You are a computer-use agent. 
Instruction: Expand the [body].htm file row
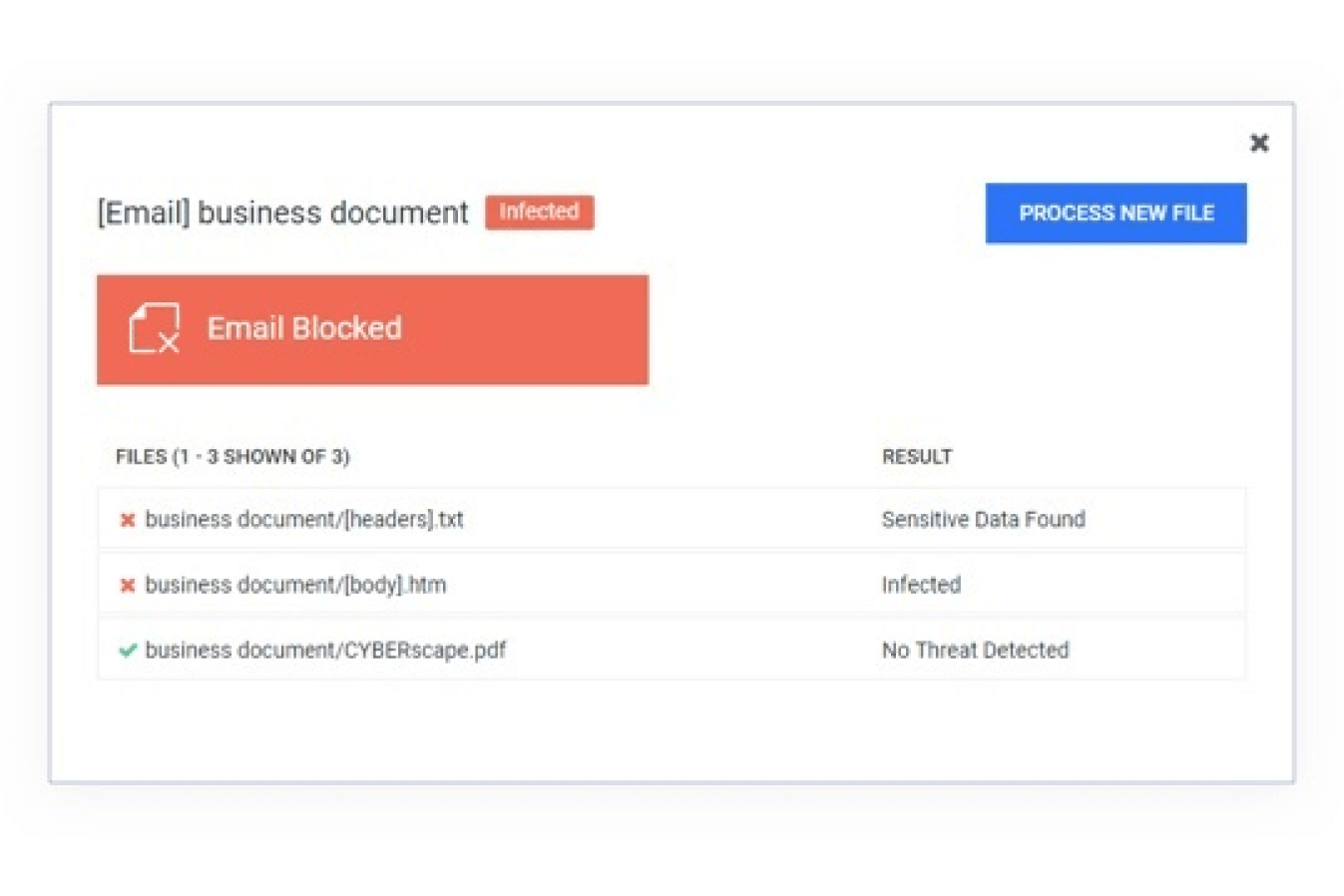coord(499,585)
